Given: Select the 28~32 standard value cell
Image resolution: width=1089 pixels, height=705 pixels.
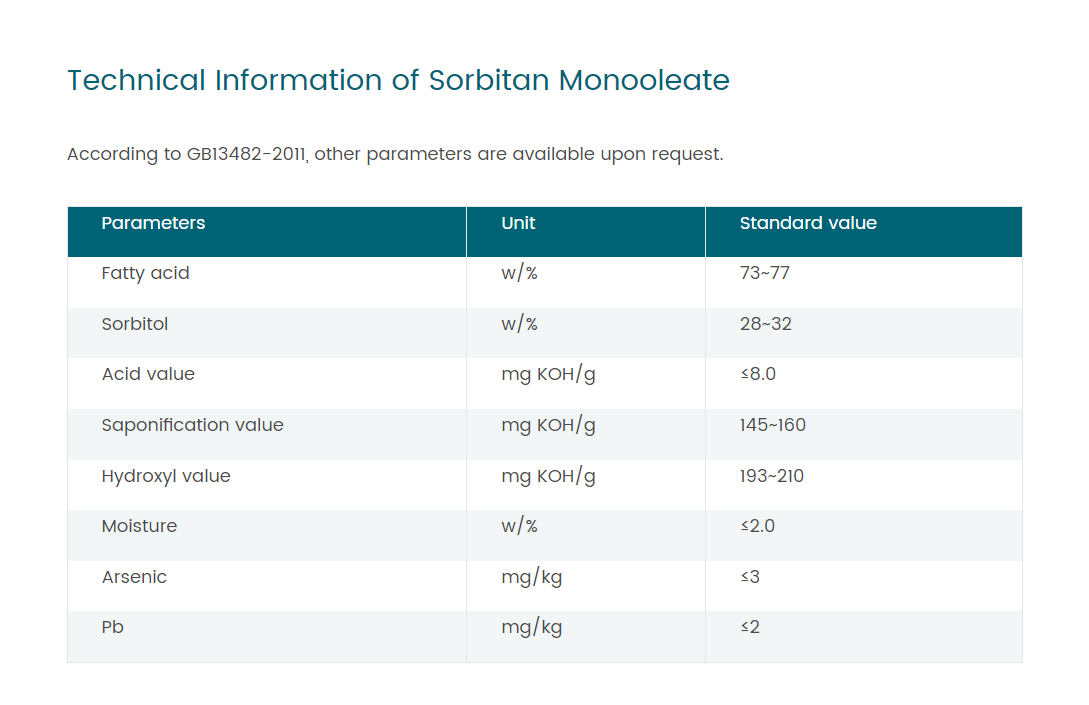Looking at the screenshot, I should tap(766, 324).
